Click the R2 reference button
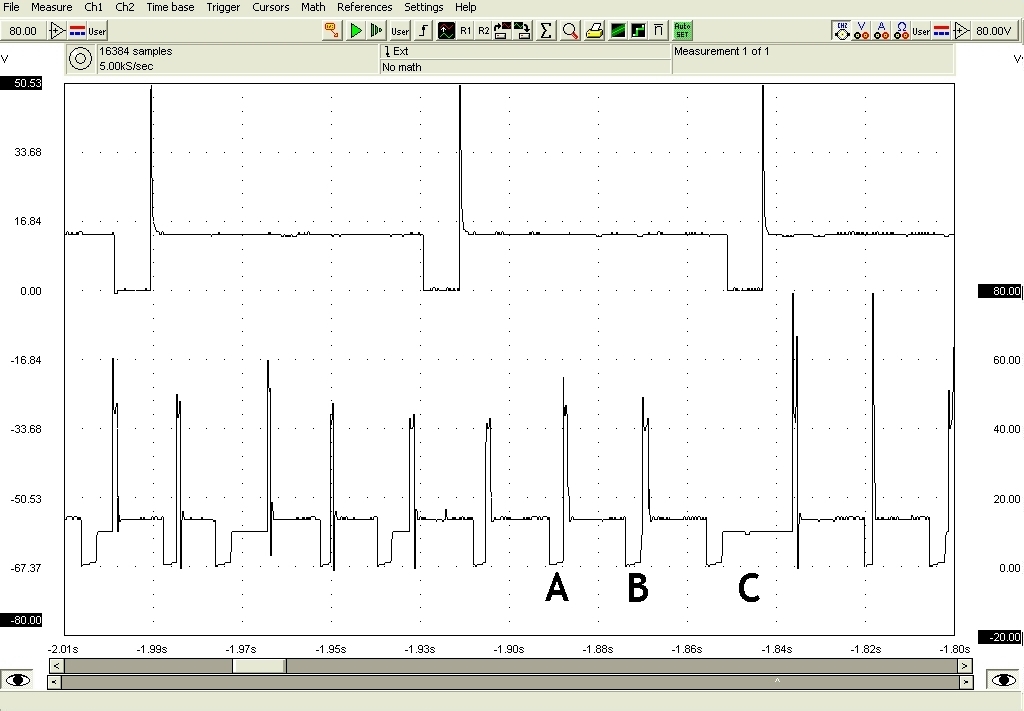 tap(484, 31)
